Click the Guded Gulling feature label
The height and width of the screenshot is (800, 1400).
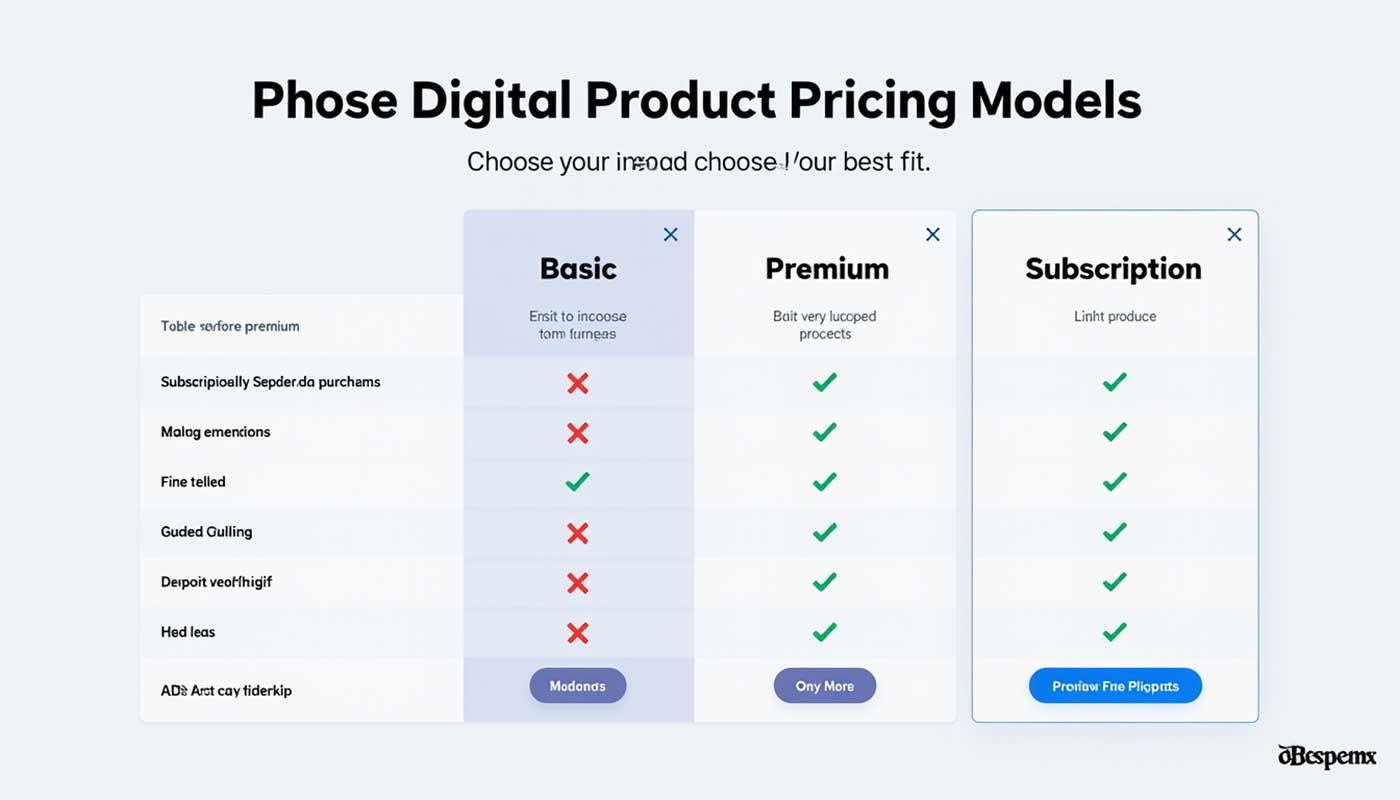(206, 532)
